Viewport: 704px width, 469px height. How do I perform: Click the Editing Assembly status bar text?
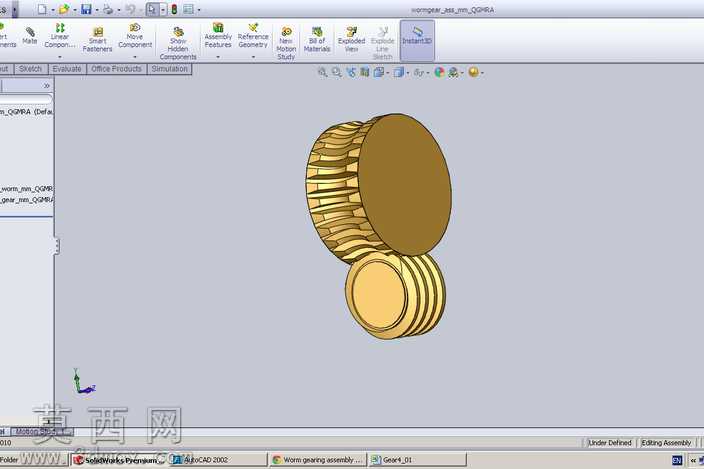(x=666, y=443)
